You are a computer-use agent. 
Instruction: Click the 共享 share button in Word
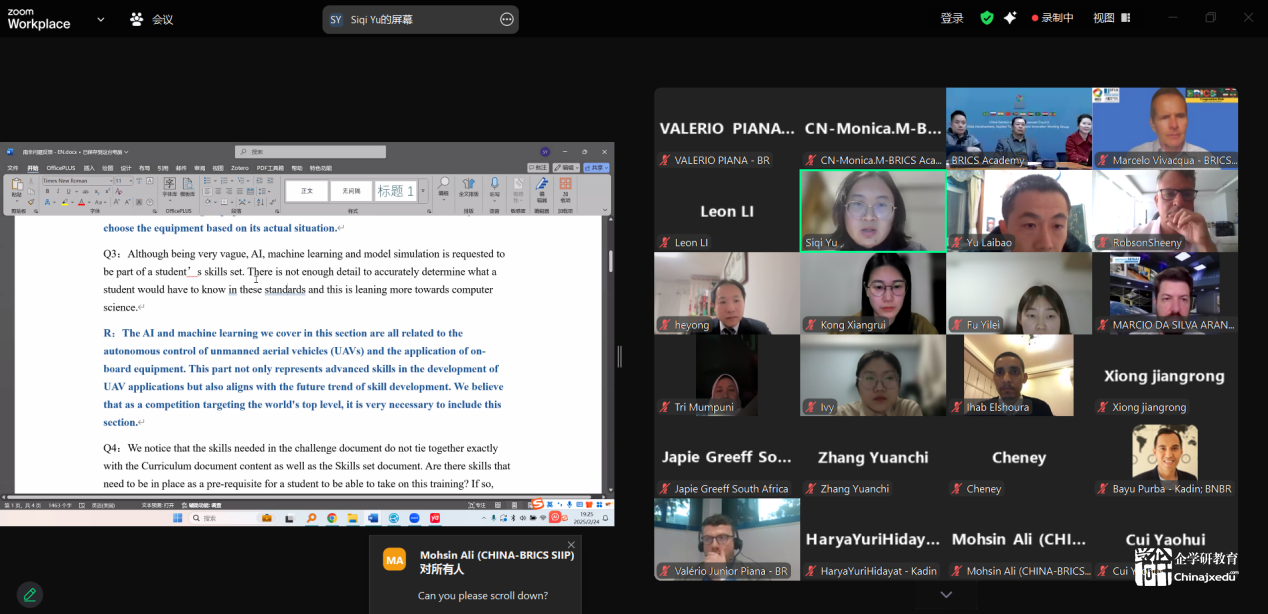click(x=596, y=168)
